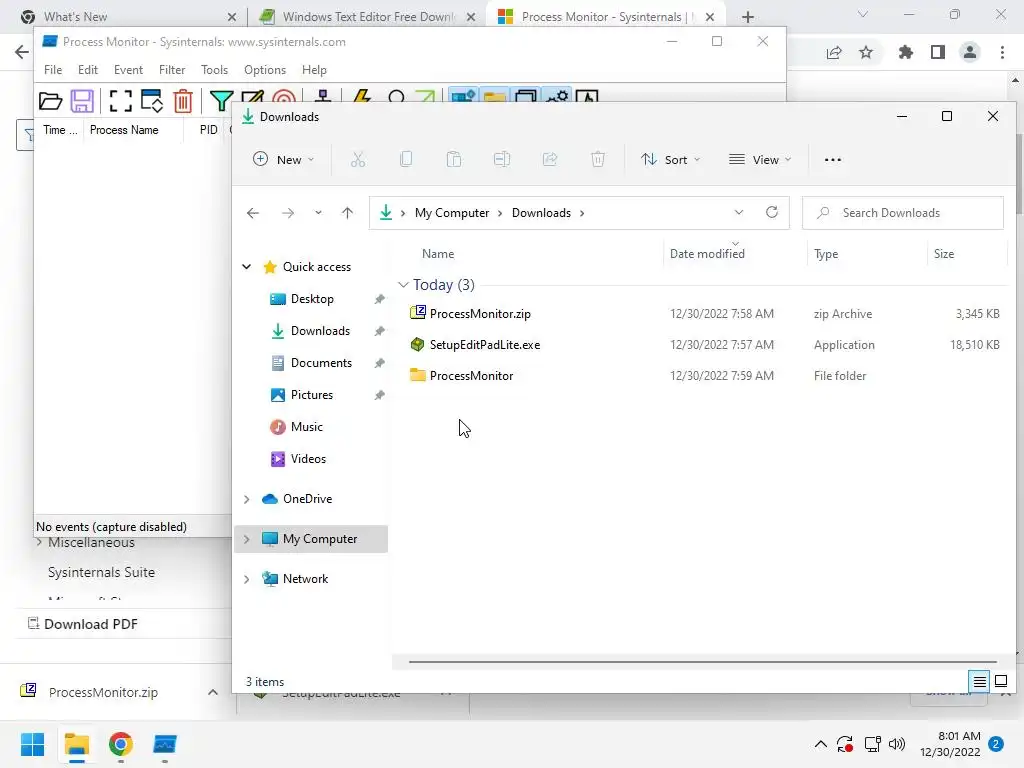Go back in File Explorer navigation

point(253,213)
